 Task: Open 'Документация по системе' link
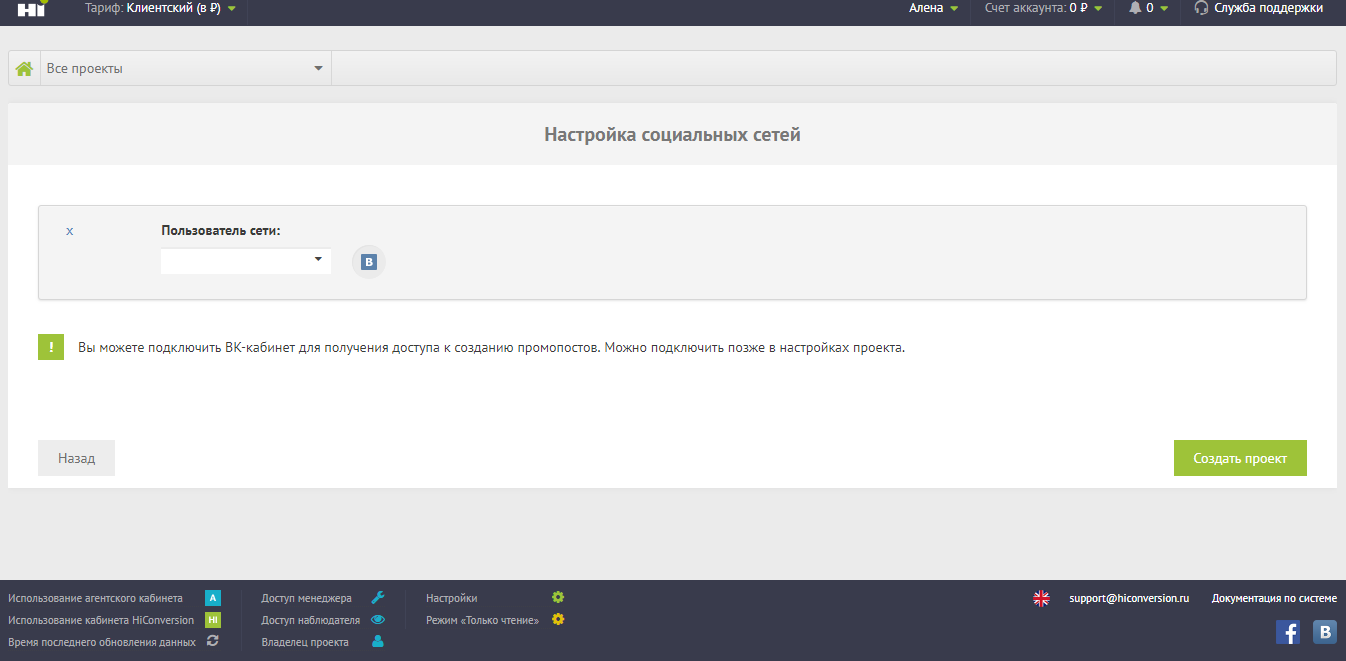tap(1274, 598)
